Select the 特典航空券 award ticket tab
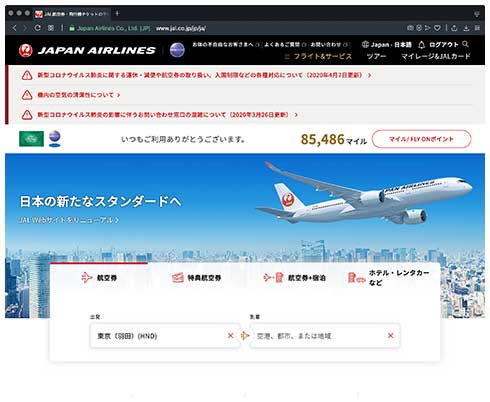This screenshot has width=490, height=402. [x=196, y=278]
